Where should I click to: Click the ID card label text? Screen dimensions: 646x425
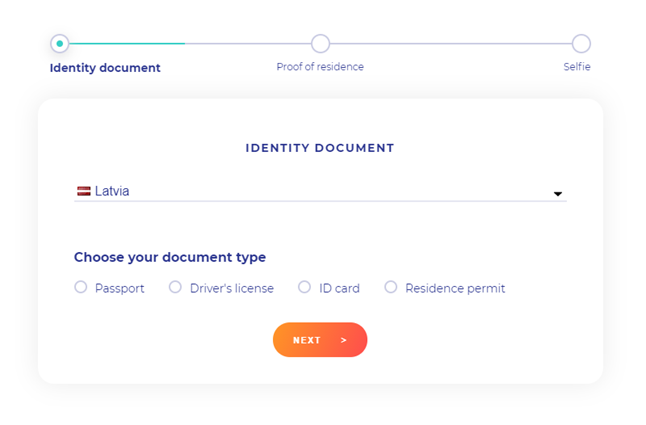coord(339,288)
